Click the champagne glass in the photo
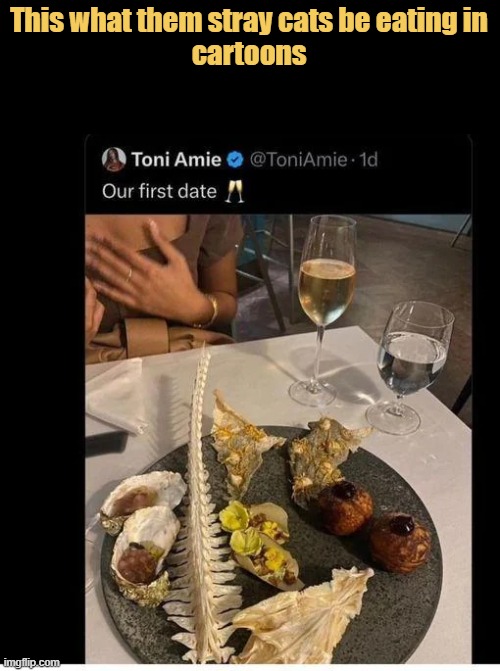Screen dimensions: 500x671 (x=327, y=311)
